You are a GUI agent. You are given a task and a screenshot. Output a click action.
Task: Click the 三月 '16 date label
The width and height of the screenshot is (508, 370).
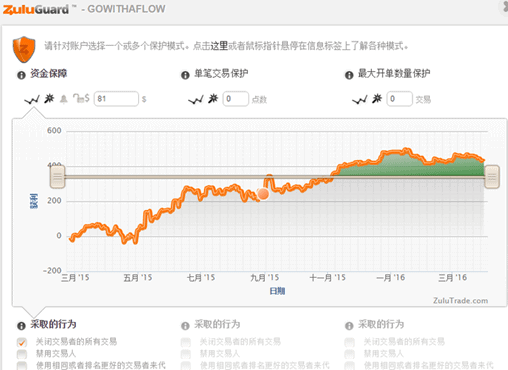(453, 278)
